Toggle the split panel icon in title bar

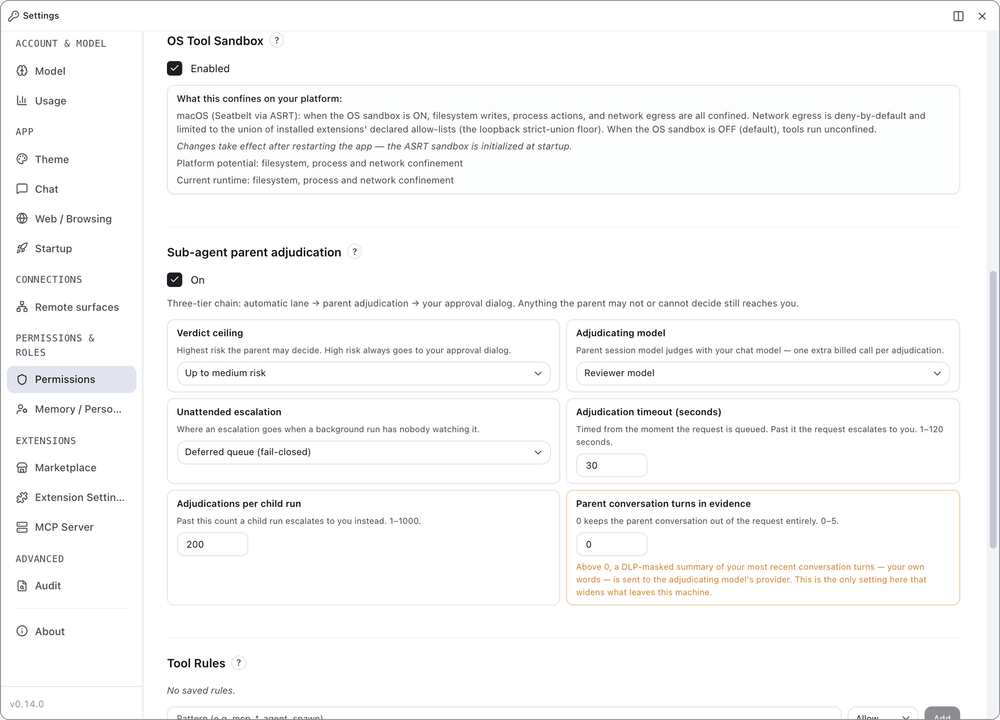click(x=958, y=16)
